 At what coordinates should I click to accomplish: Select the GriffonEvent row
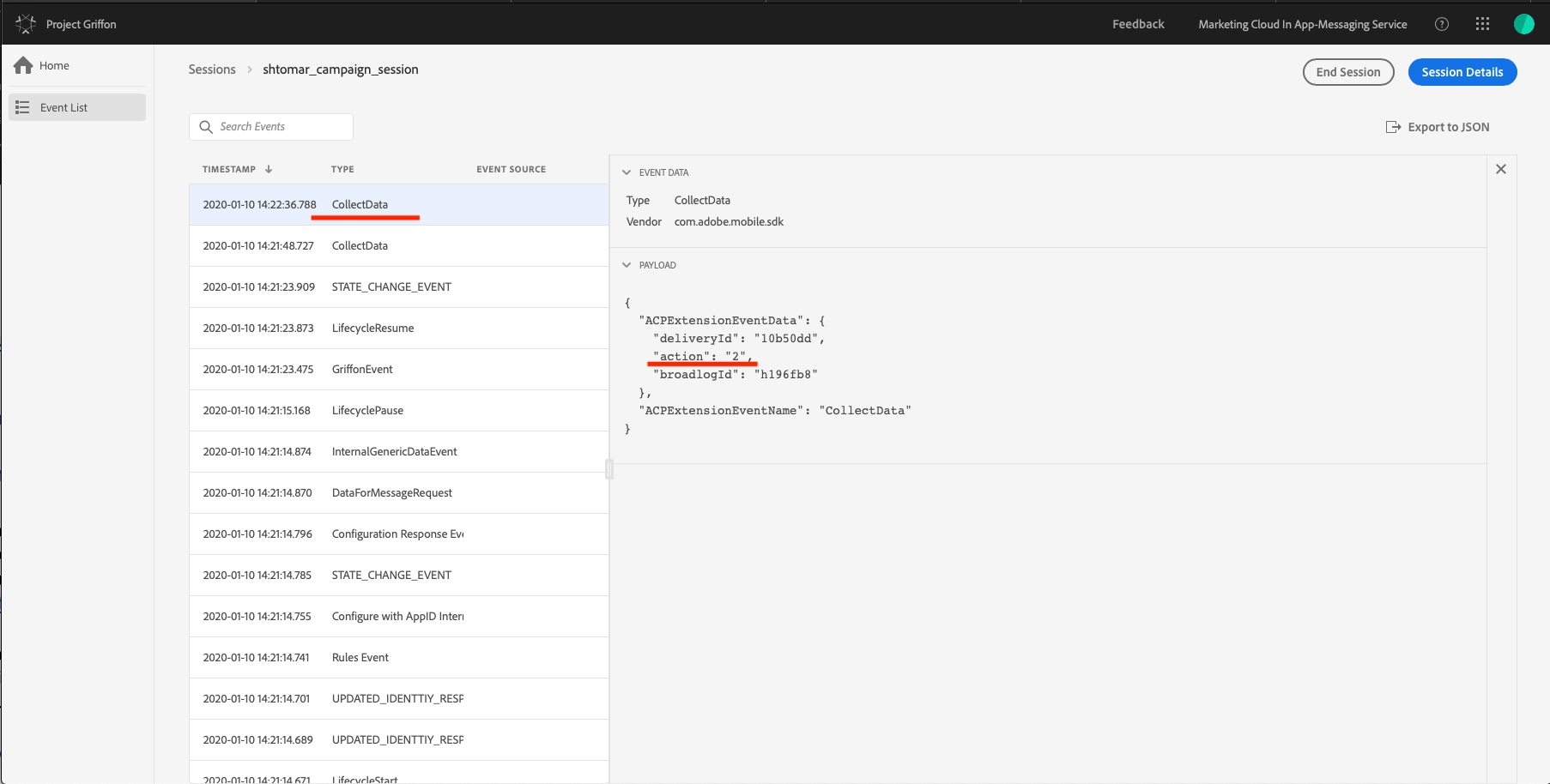pyautogui.click(x=399, y=369)
